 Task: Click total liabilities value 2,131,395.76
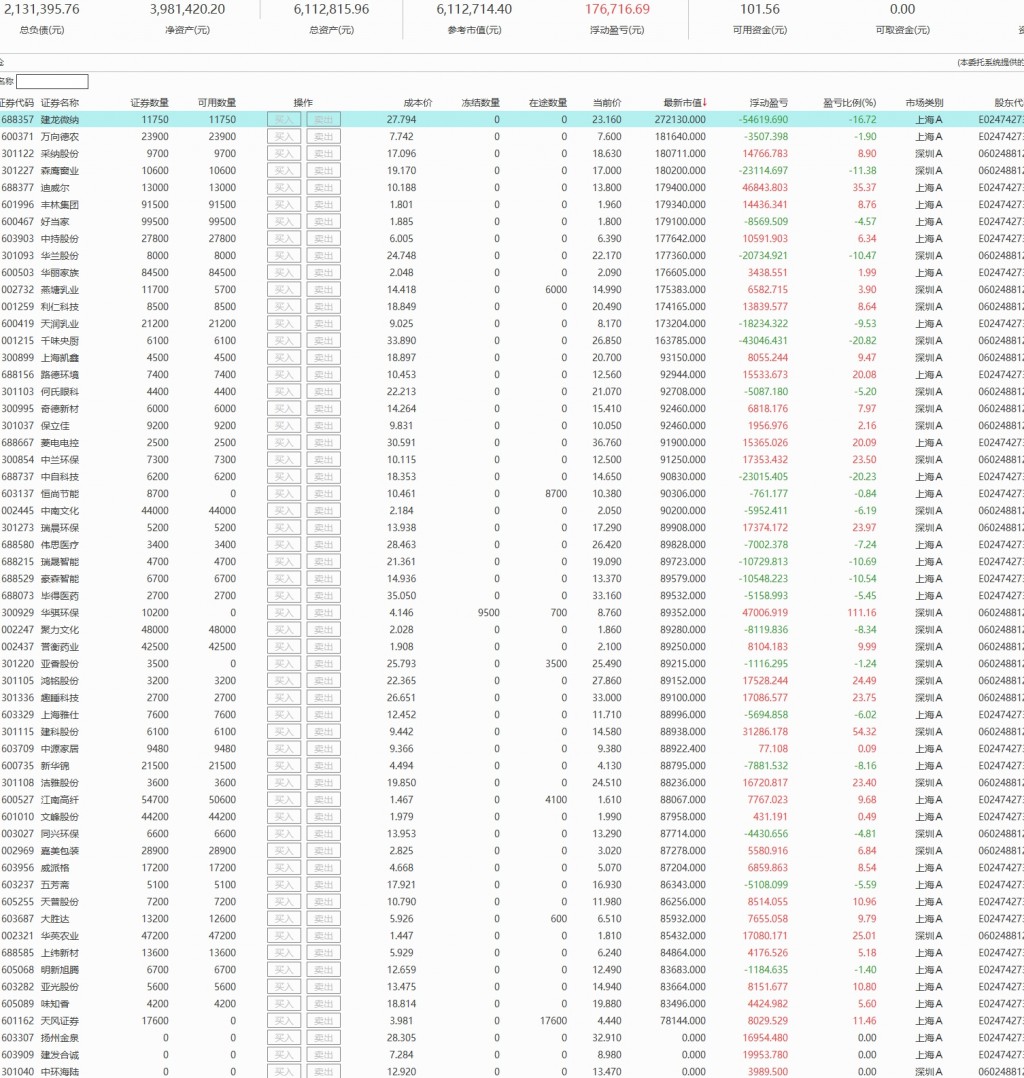coord(41,10)
